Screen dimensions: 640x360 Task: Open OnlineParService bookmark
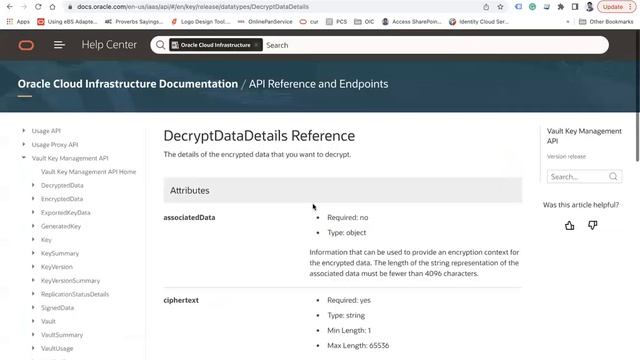(265, 22)
